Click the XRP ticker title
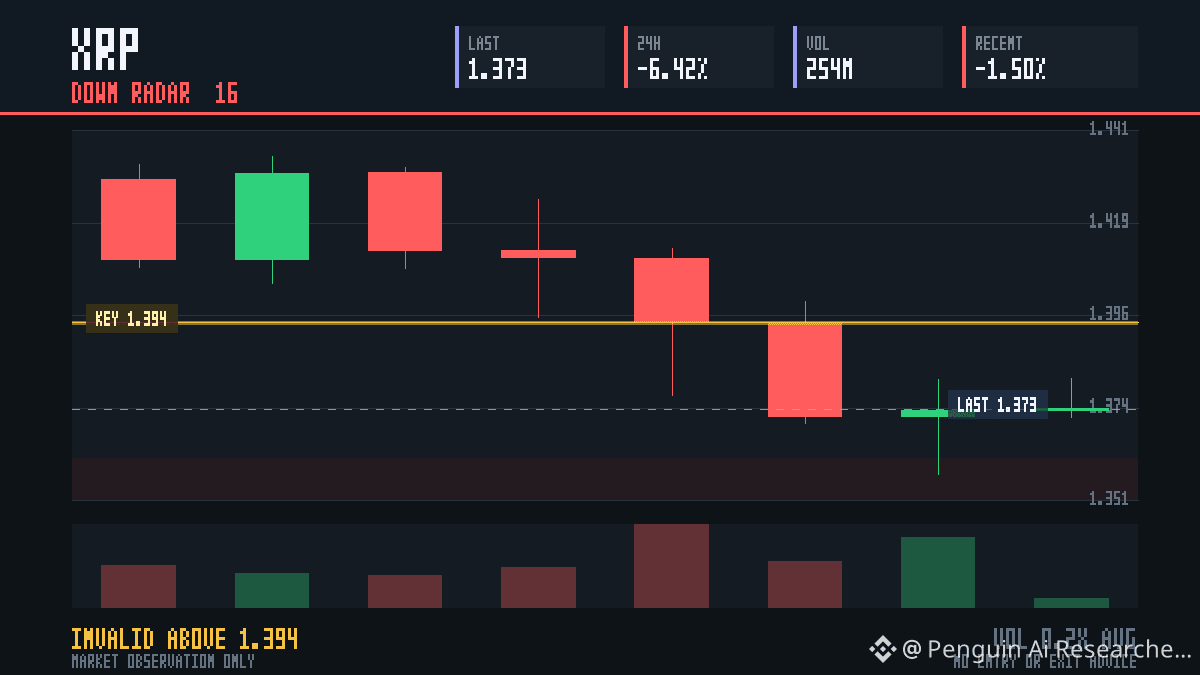This screenshot has height=675, width=1200. [x=105, y=48]
